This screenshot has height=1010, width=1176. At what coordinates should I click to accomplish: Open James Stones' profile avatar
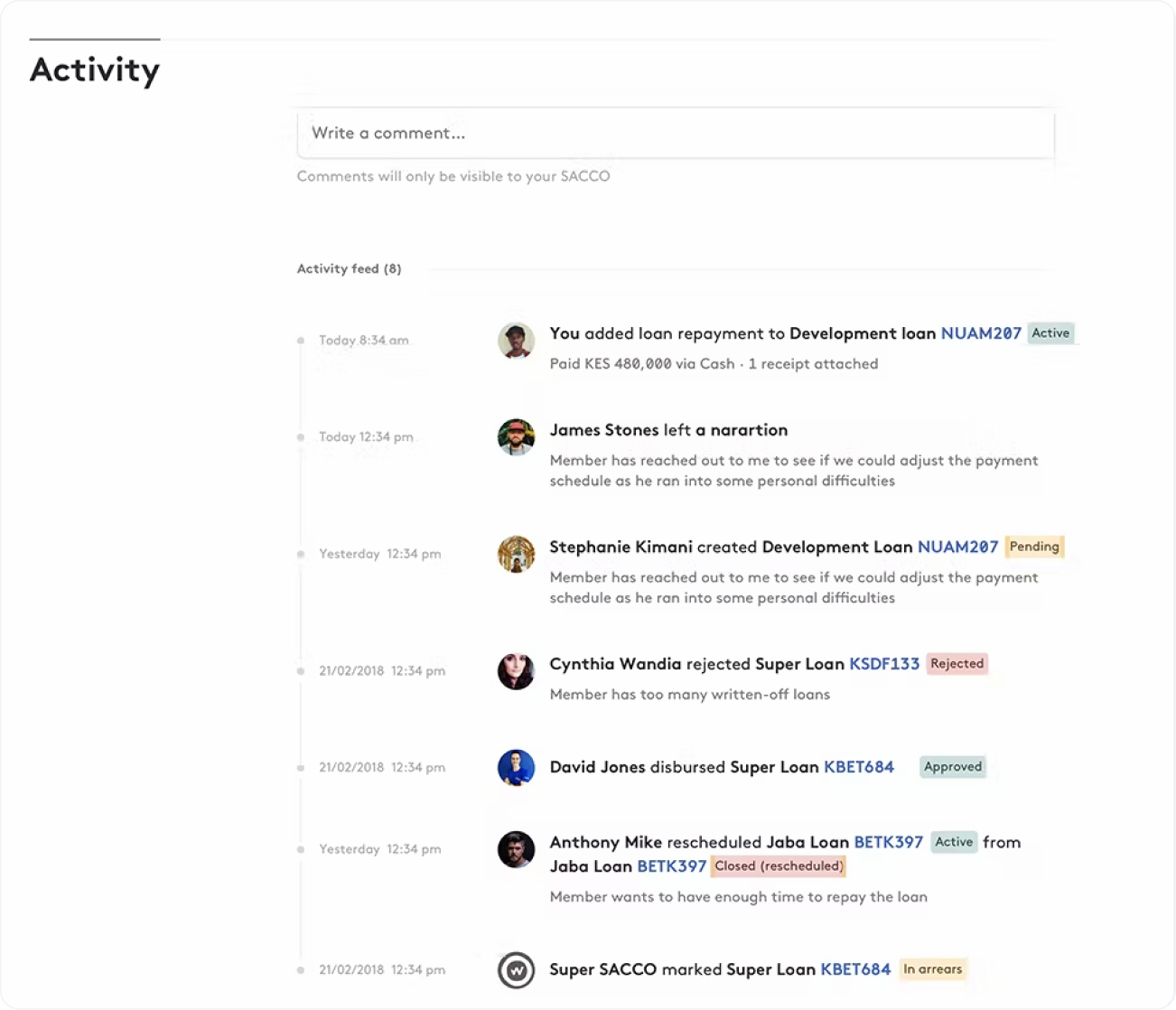point(516,437)
